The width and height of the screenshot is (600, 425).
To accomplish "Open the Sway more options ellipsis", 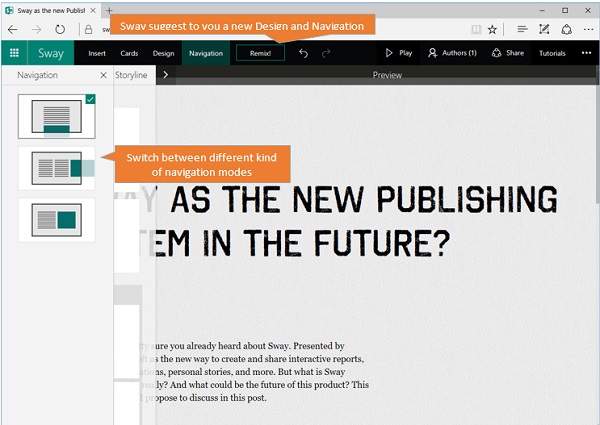I will [x=586, y=53].
